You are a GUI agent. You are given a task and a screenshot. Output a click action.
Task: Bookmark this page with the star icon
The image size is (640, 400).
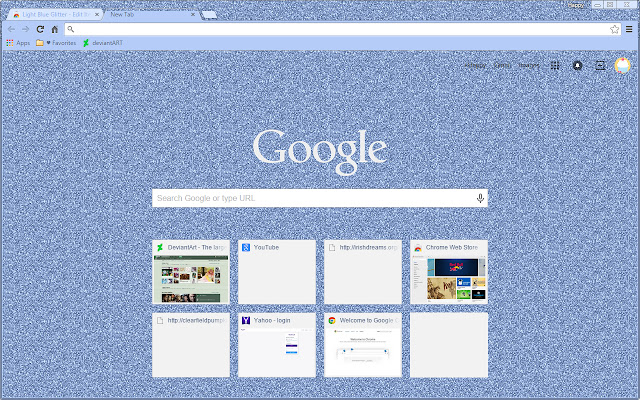point(614,29)
